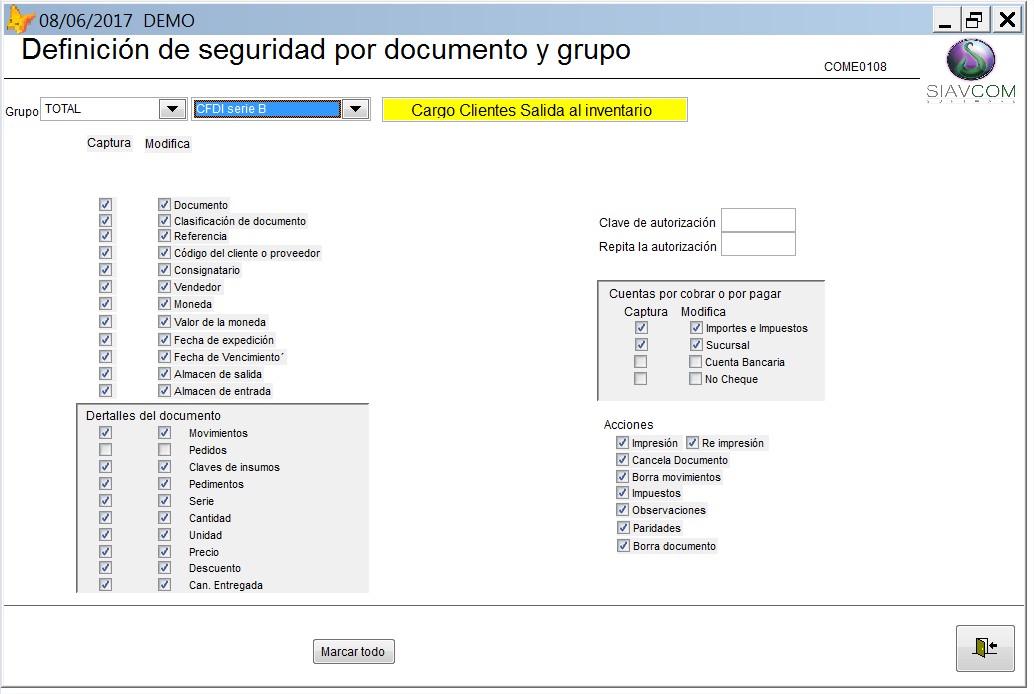Screen dimensions: 1034x694
Task: Minimize the window
Action: [945, 20]
